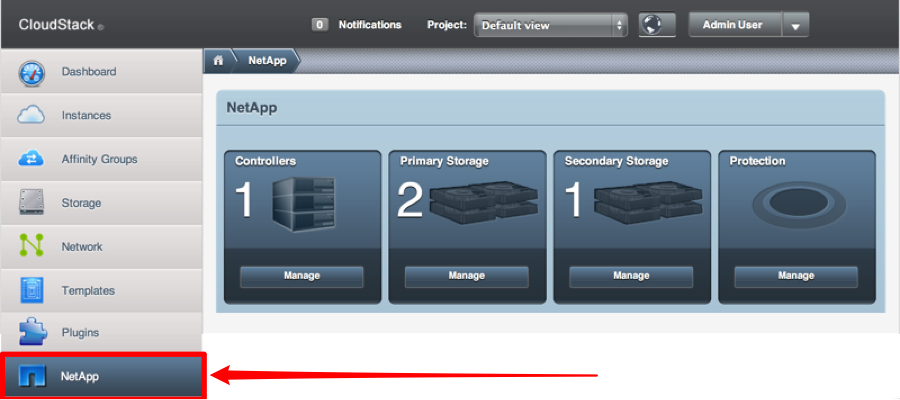
Task: Click the Controllers server rack image
Action: coord(302,204)
